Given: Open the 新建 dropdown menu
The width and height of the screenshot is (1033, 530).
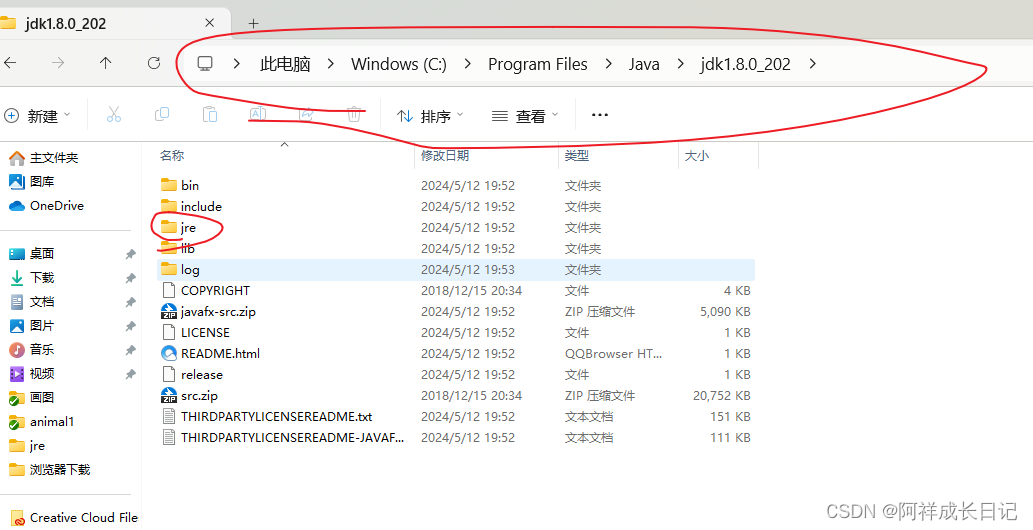Looking at the screenshot, I should pyautogui.click(x=37, y=116).
